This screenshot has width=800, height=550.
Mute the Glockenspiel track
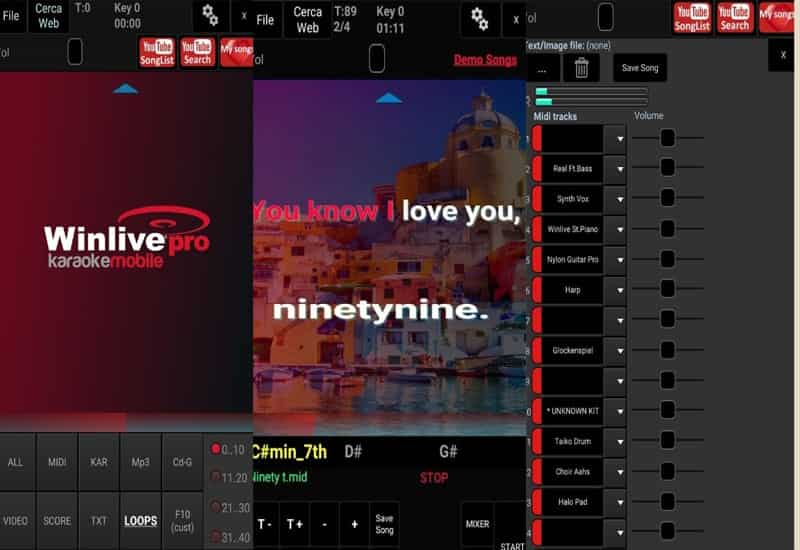[537, 351]
